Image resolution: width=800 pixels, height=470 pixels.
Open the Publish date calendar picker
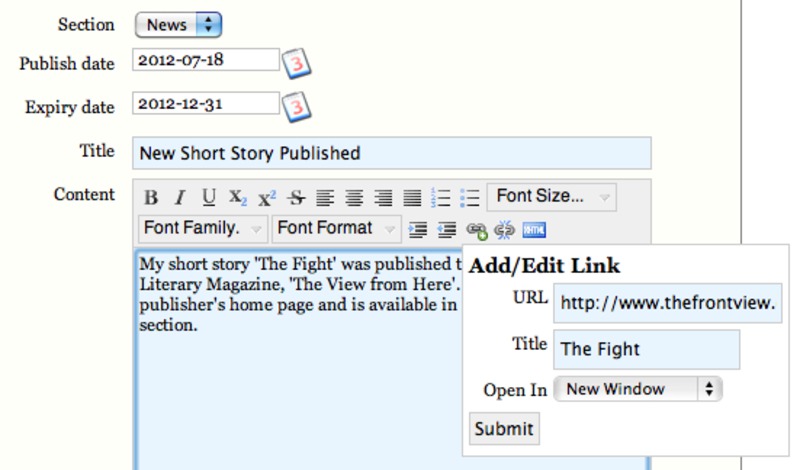click(297, 63)
